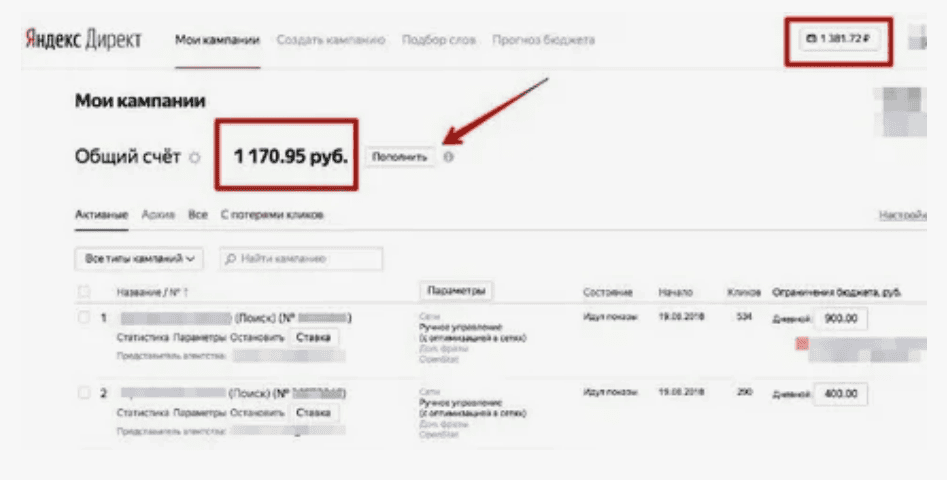Click Кликов column header
947x480 pixels.
pyautogui.click(x=743, y=292)
